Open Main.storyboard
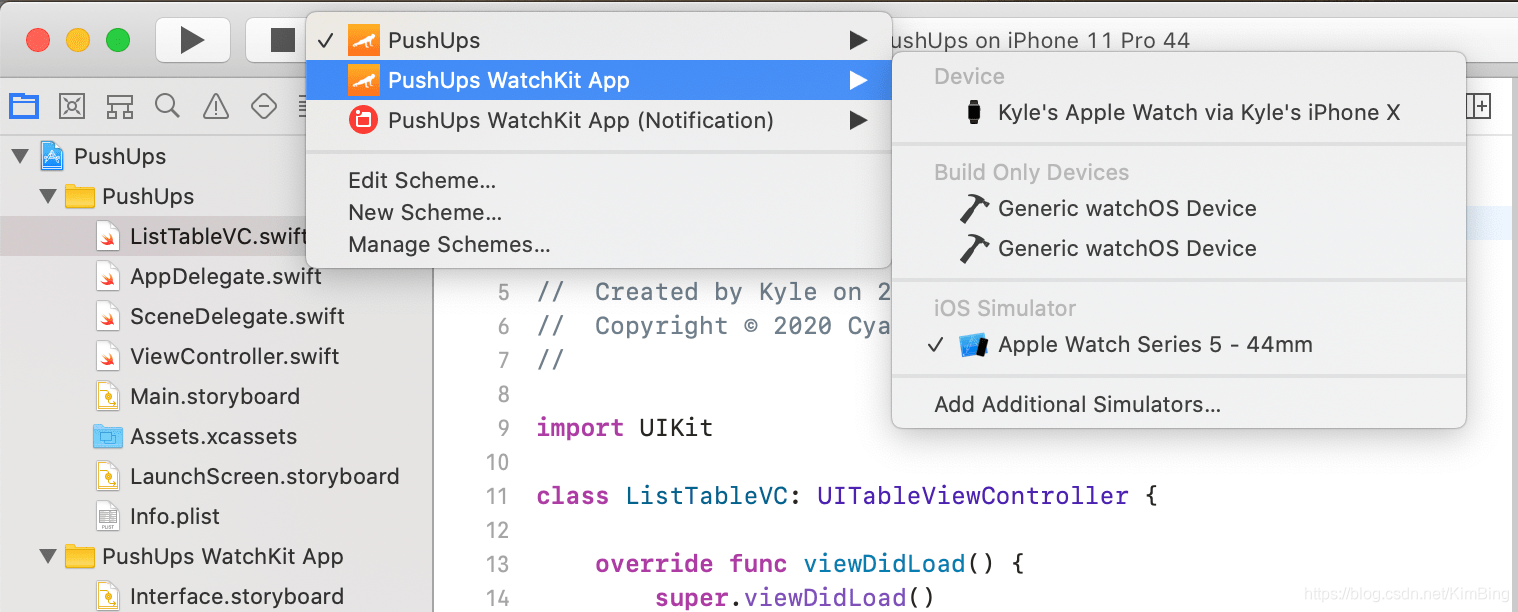Image resolution: width=1518 pixels, height=612 pixels. pyautogui.click(x=216, y=396)
